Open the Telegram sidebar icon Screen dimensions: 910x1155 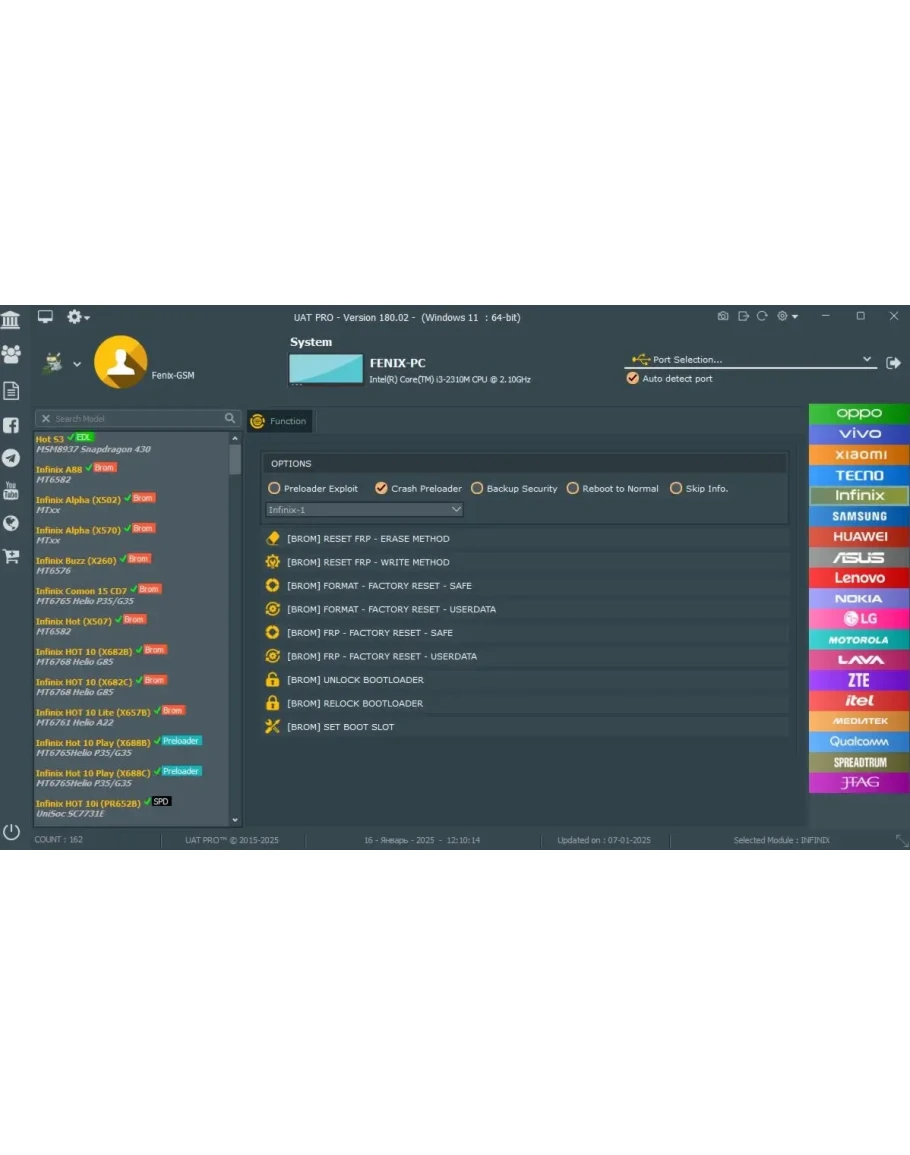click(11, 458)
